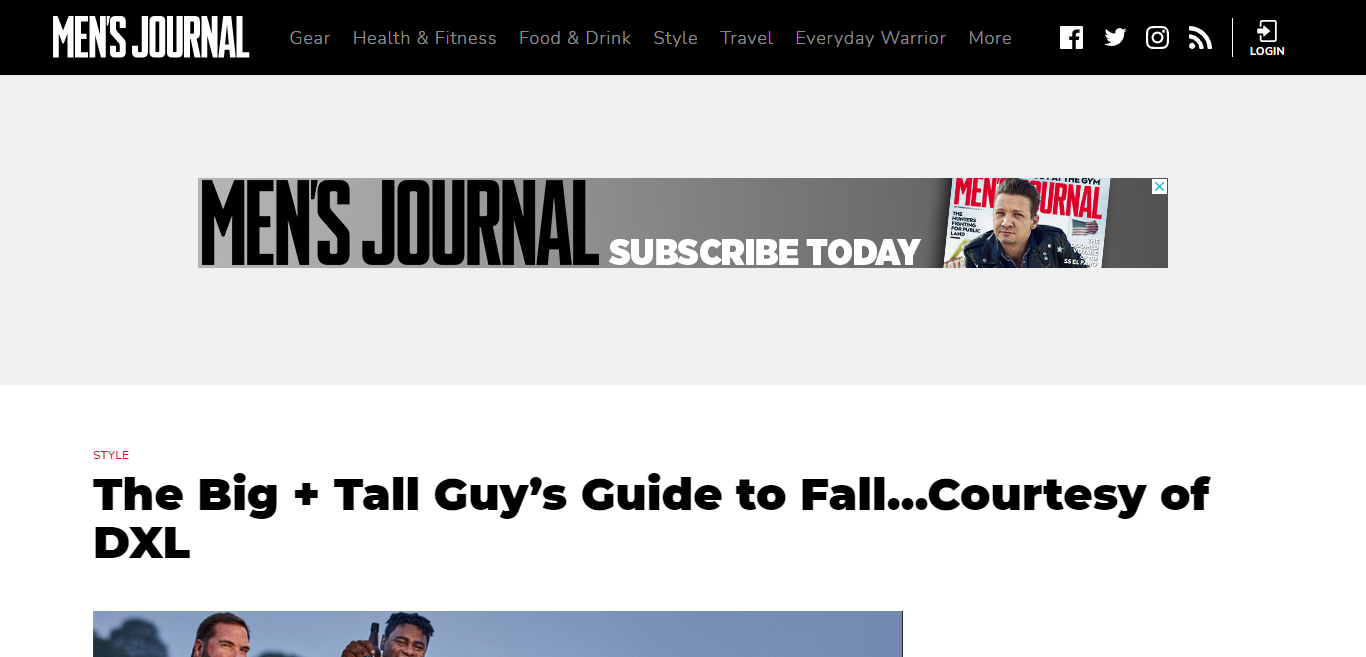Click the Big + Tall Guy's Guide headline
The image size is (1366, 657).
pos(651,518)
